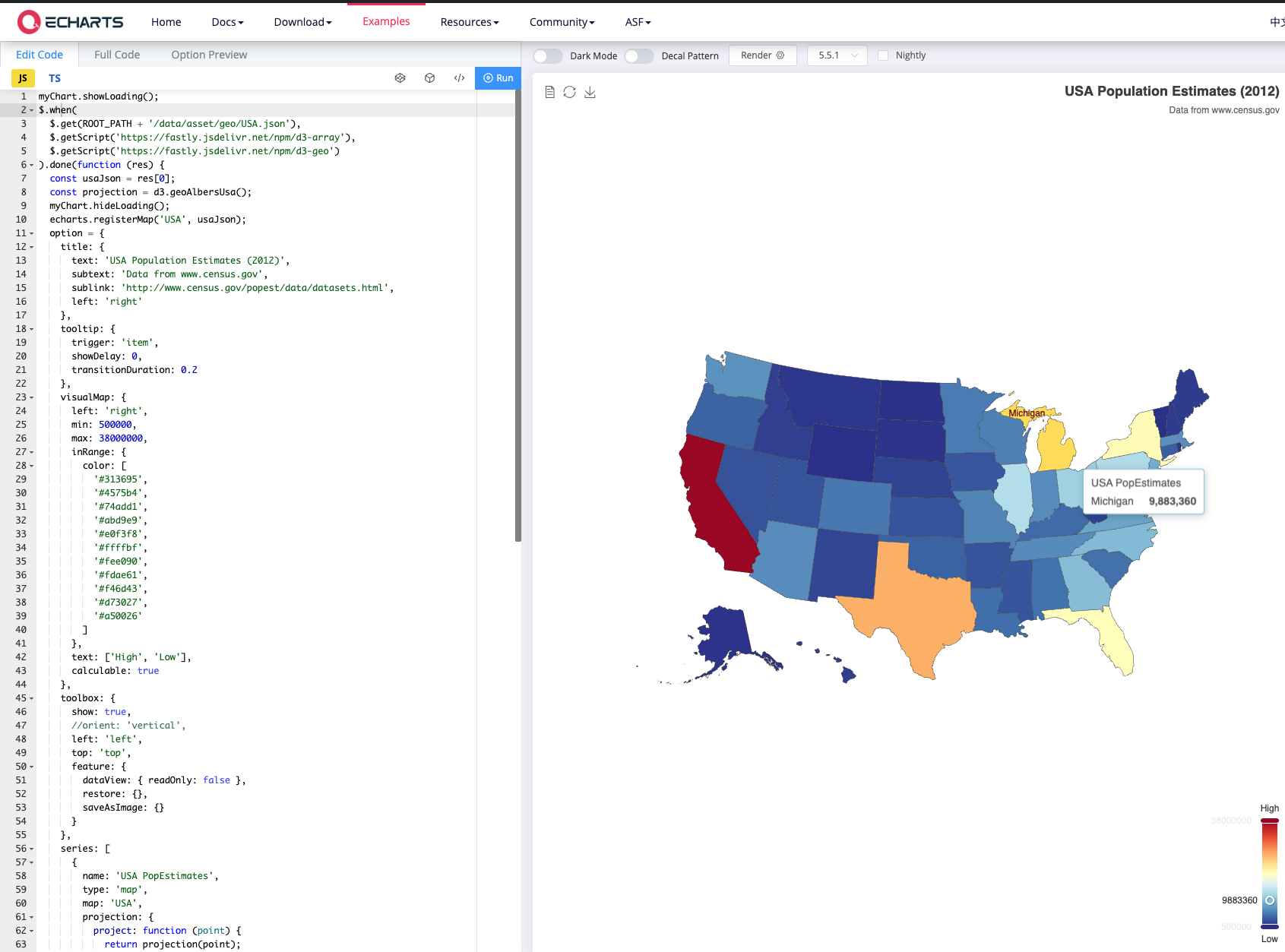1285x952 pixels.
Task: Click 'max: 38000000' code line
Action: tap(109, 438)
